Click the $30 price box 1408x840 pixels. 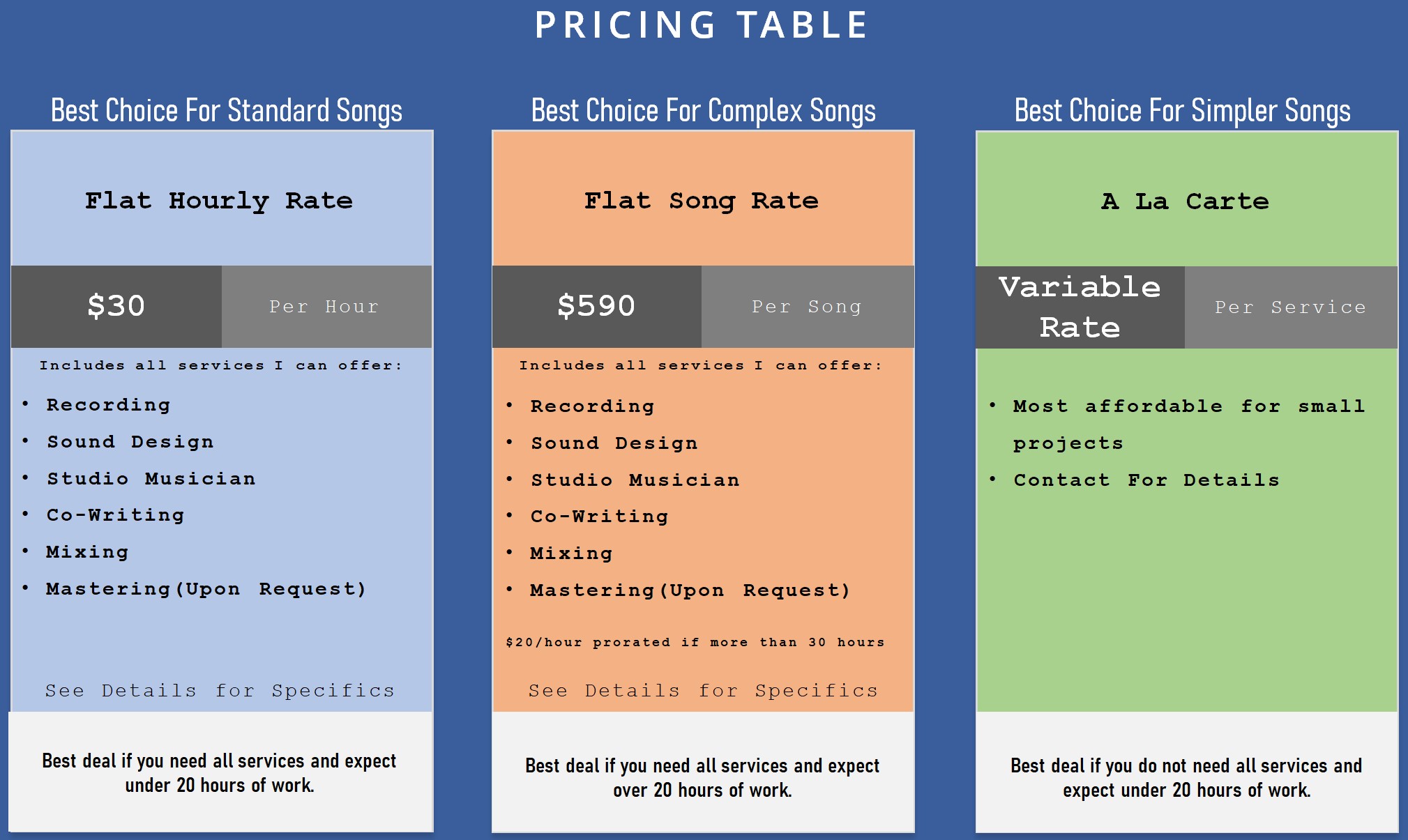tap(116, 306)
